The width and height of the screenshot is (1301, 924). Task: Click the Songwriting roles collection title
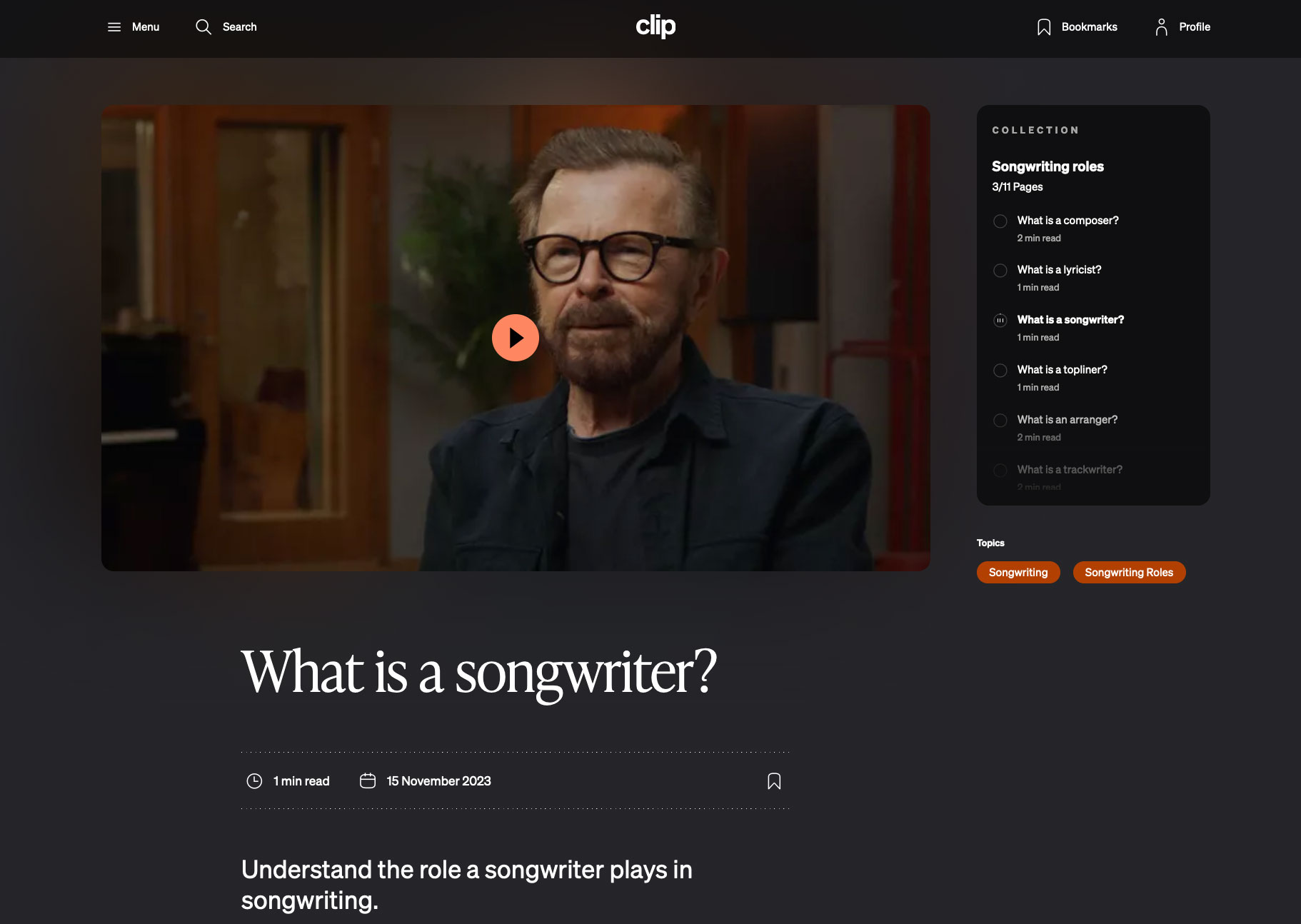1048,166
